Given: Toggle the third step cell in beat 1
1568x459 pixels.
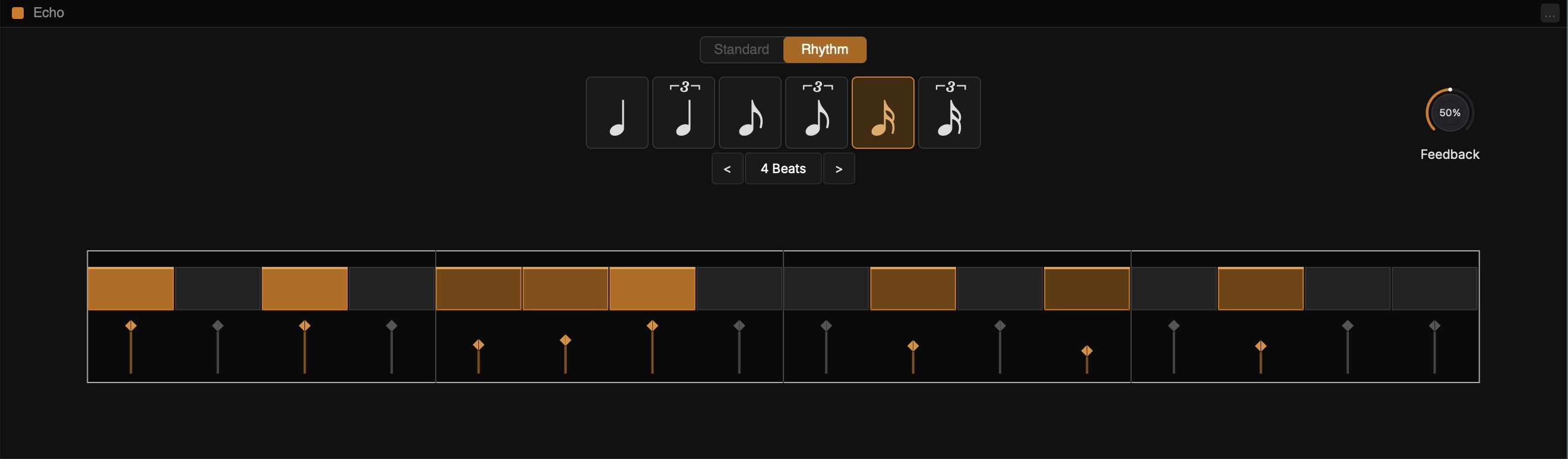Looking at the screenshot, I should (304, 289).
